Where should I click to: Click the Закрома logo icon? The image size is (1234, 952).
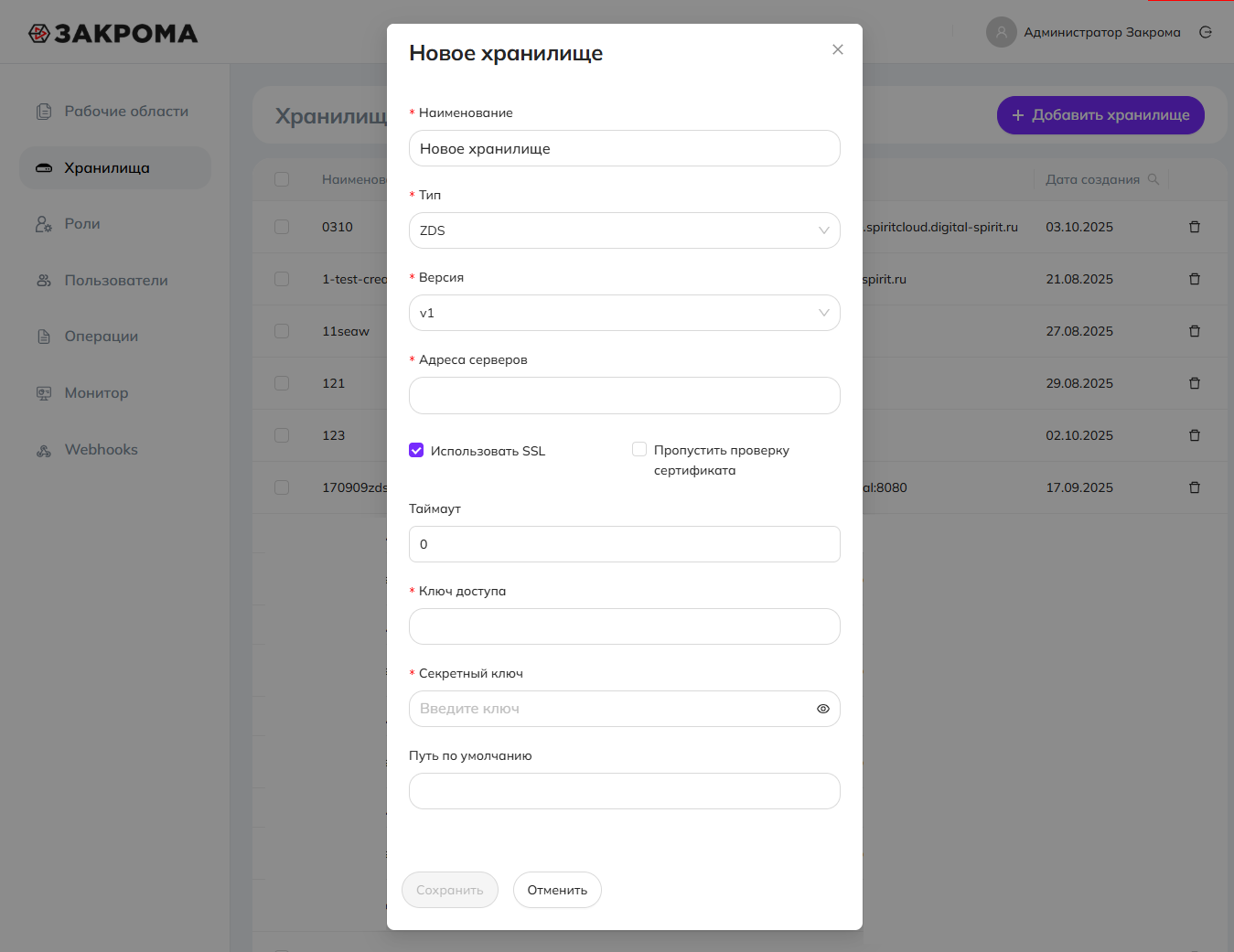click(x=39, y=34)
